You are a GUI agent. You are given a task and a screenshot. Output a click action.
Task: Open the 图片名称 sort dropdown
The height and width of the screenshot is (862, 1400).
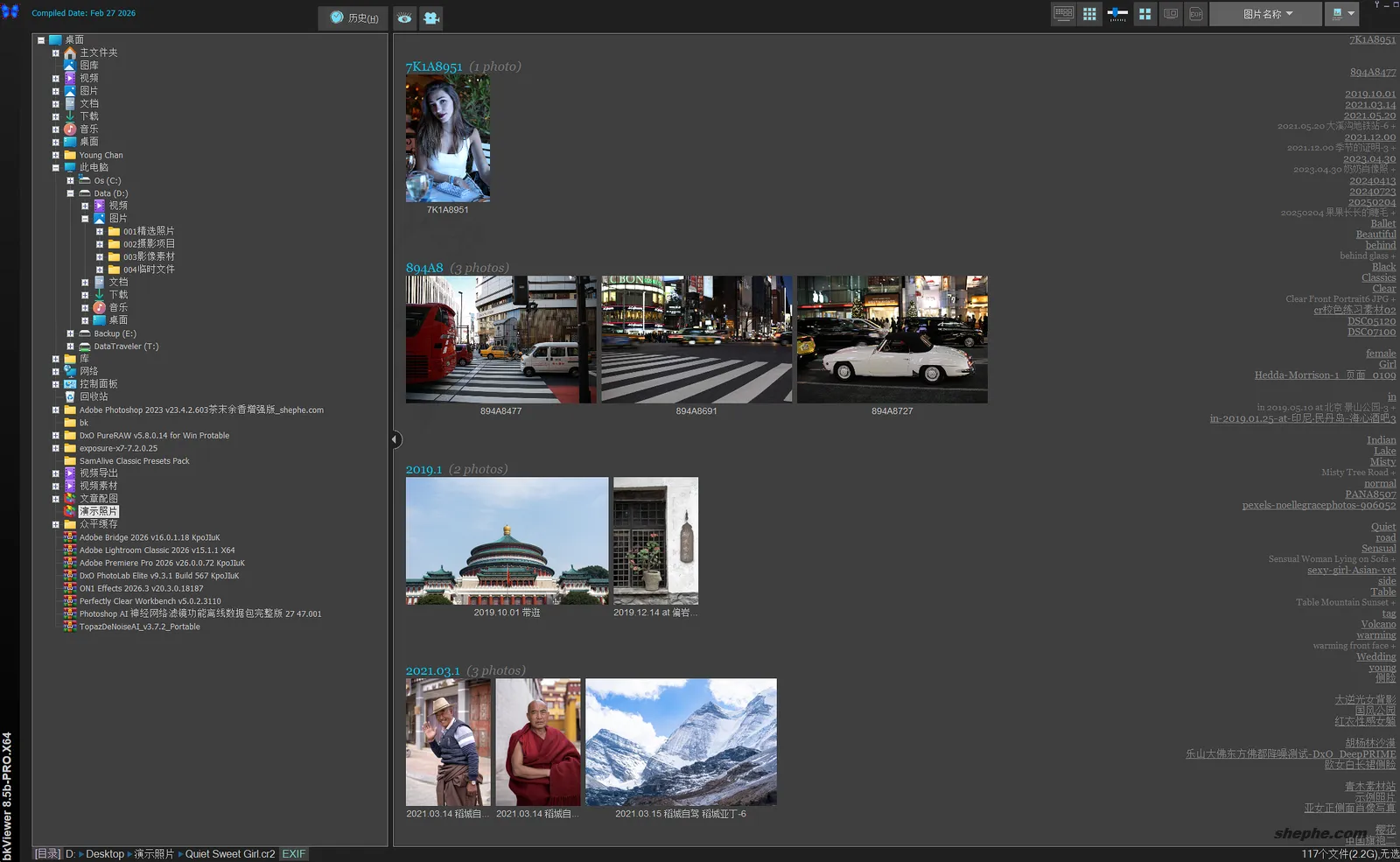pos(1263,14)
